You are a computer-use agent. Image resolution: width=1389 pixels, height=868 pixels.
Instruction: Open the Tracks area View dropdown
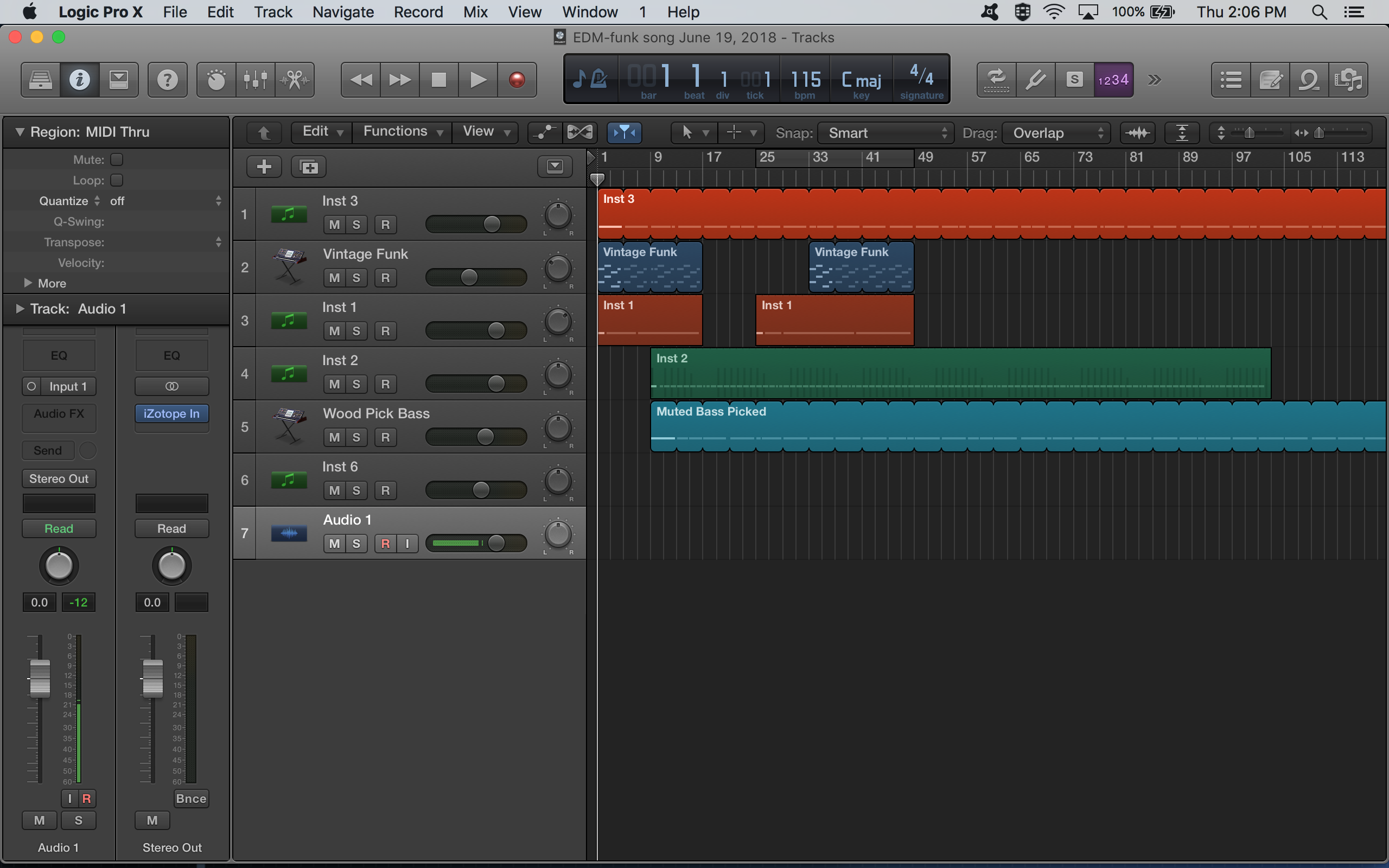[x=486, y=131]
